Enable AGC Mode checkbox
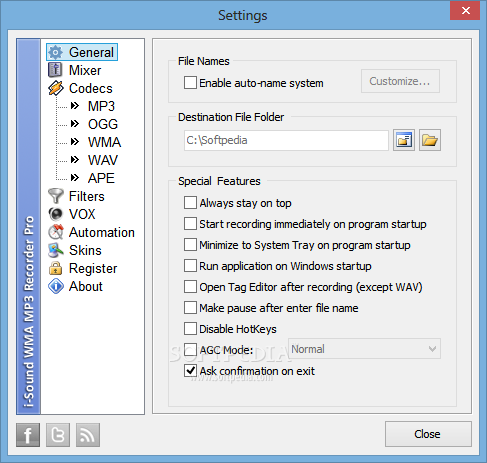Image resolution: width=487 pixels, height=463 pixels. coord(190,350)
